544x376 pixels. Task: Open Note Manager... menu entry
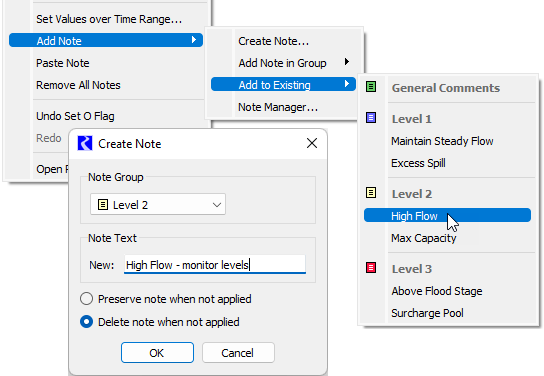[278, 107]
